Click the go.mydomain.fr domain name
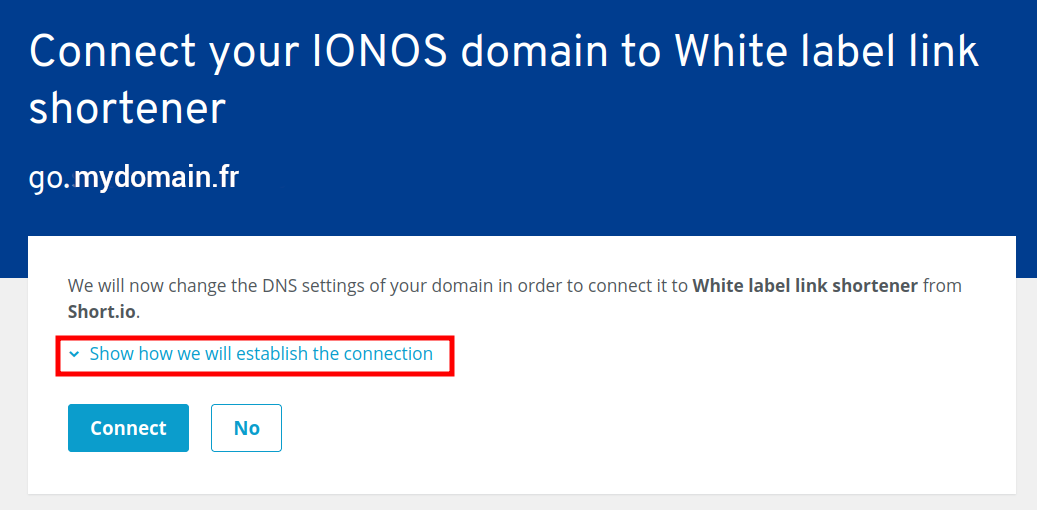 coord(134,178)
